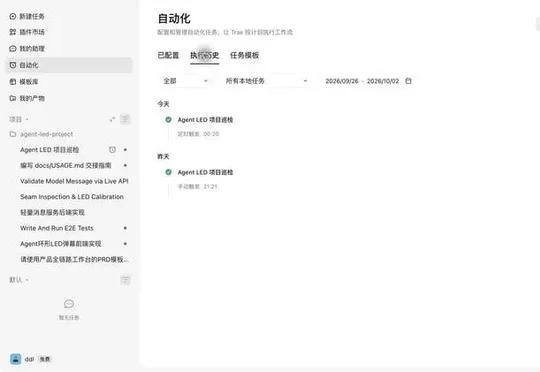Click the 手动触发 21:21 trigger text

197,186
